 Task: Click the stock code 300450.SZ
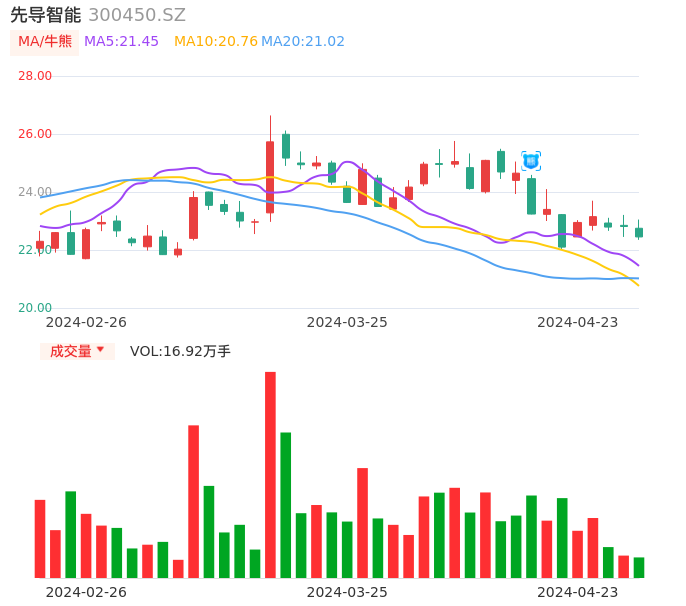pos(137,15)
